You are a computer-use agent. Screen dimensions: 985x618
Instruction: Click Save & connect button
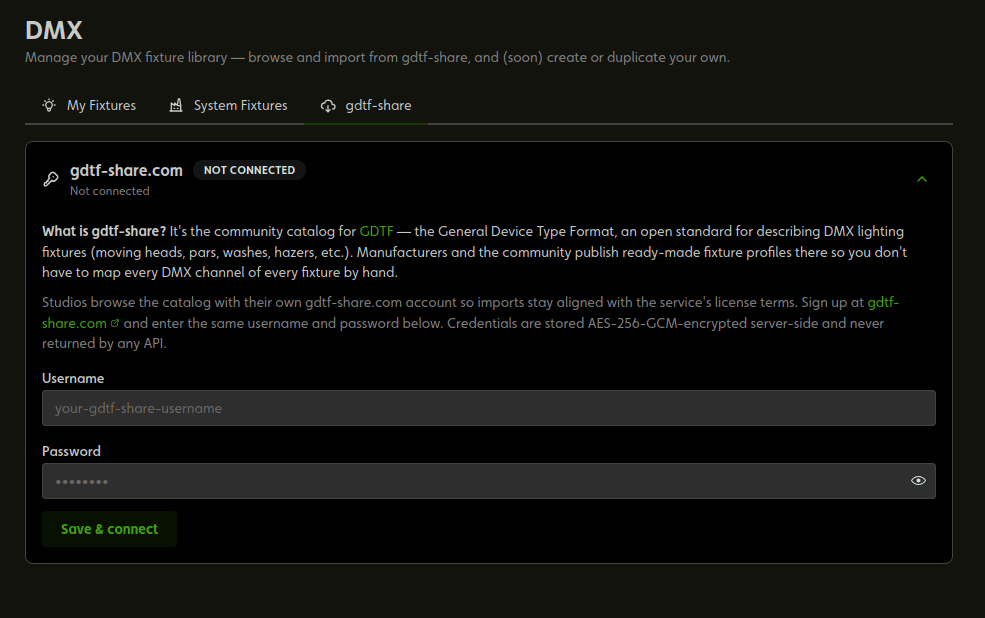109,529
